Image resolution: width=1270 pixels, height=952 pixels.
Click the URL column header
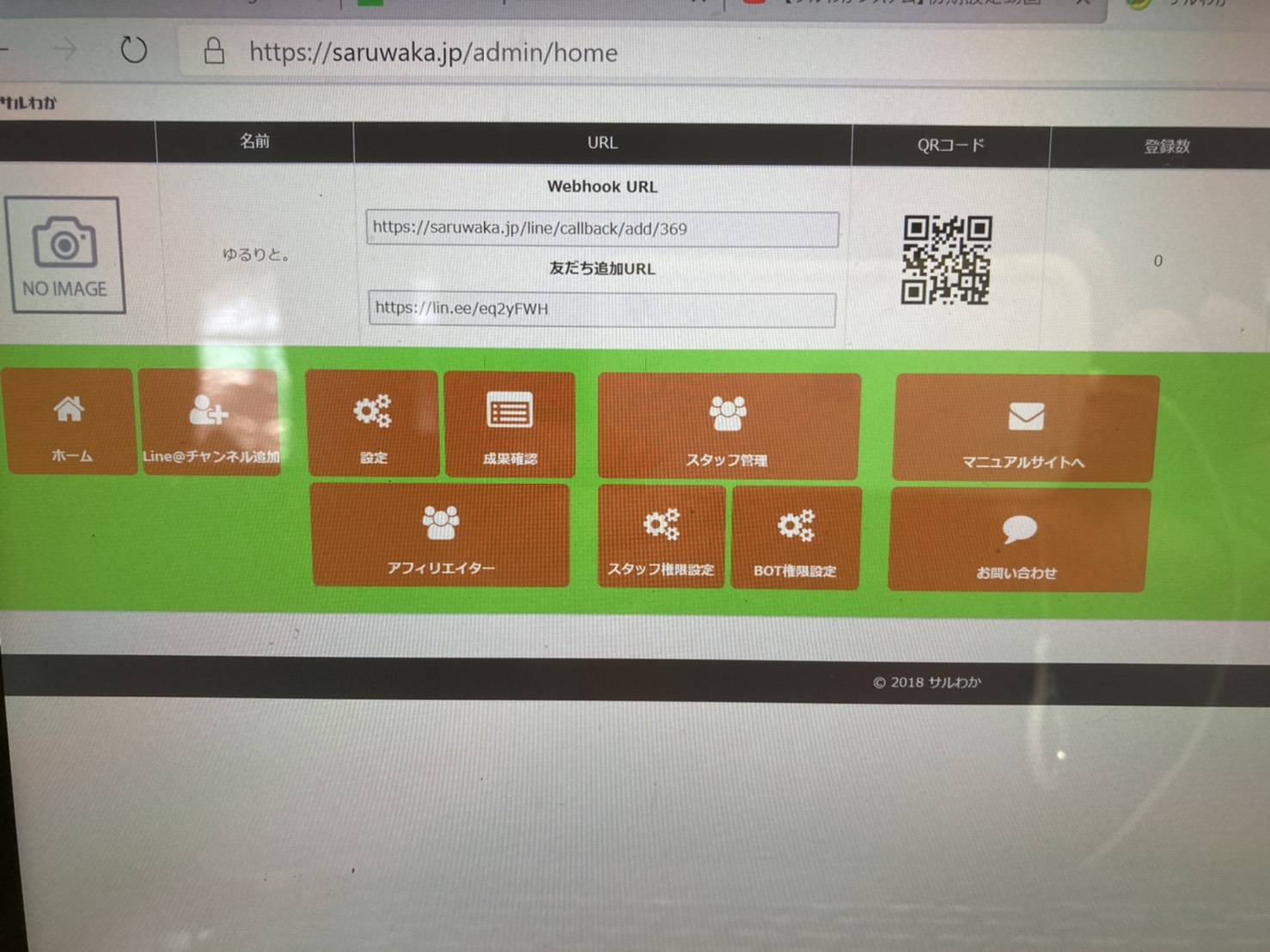(x=602, y=143)
